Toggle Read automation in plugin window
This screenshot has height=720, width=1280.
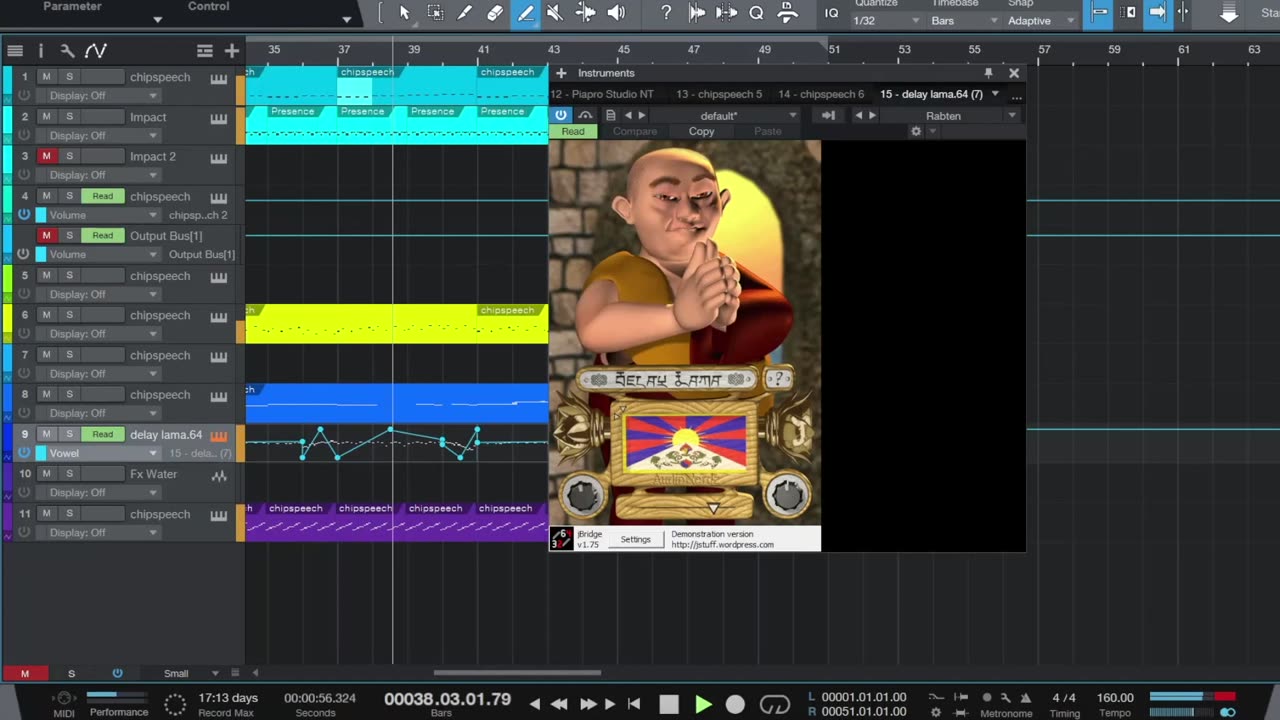[x=573, y=132]
